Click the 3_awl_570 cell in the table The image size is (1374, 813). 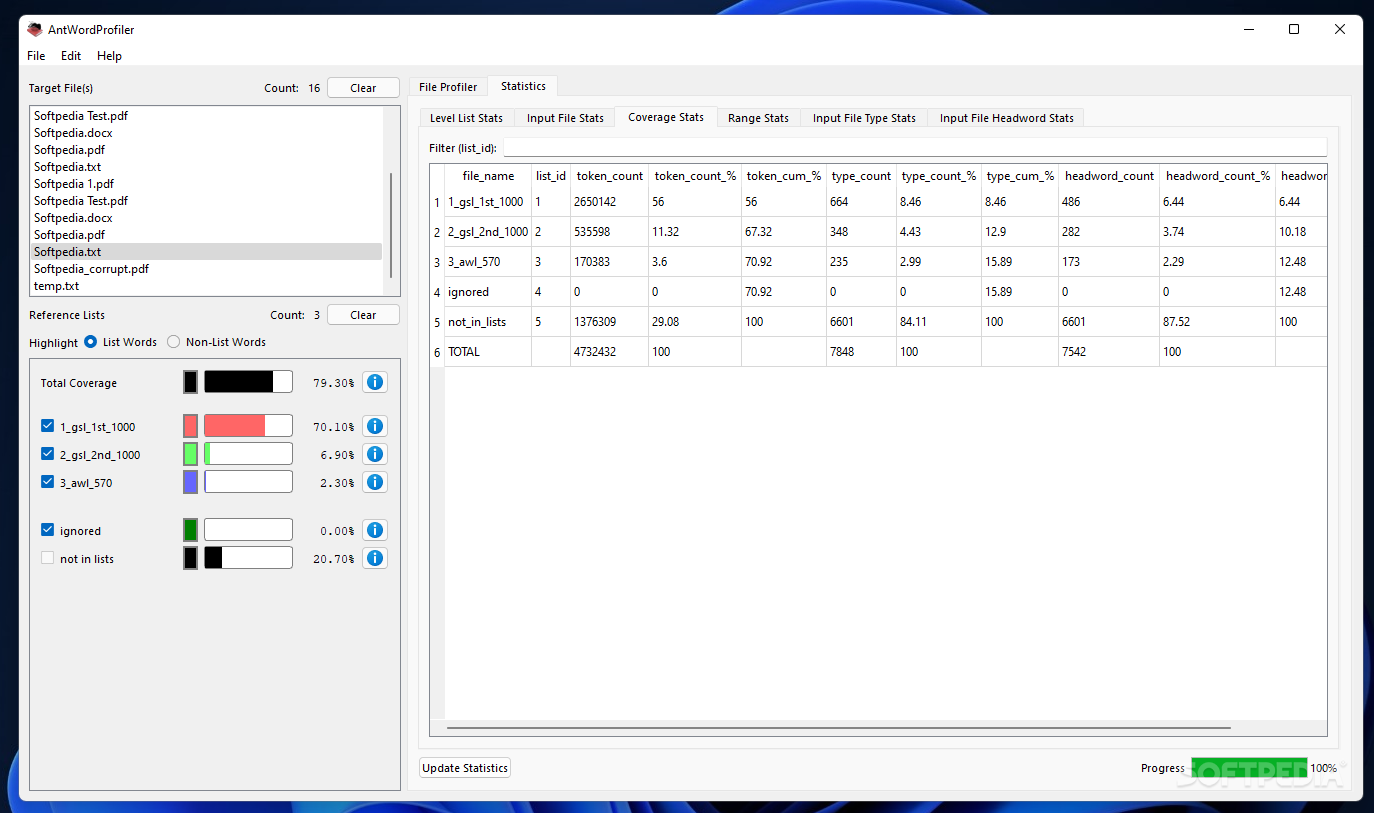[488, 262]
